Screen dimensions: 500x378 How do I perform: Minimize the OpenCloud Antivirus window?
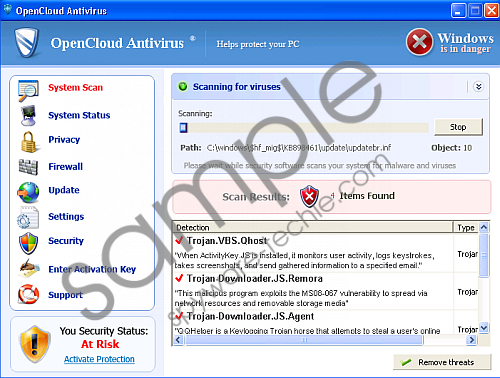coord(459,11)
